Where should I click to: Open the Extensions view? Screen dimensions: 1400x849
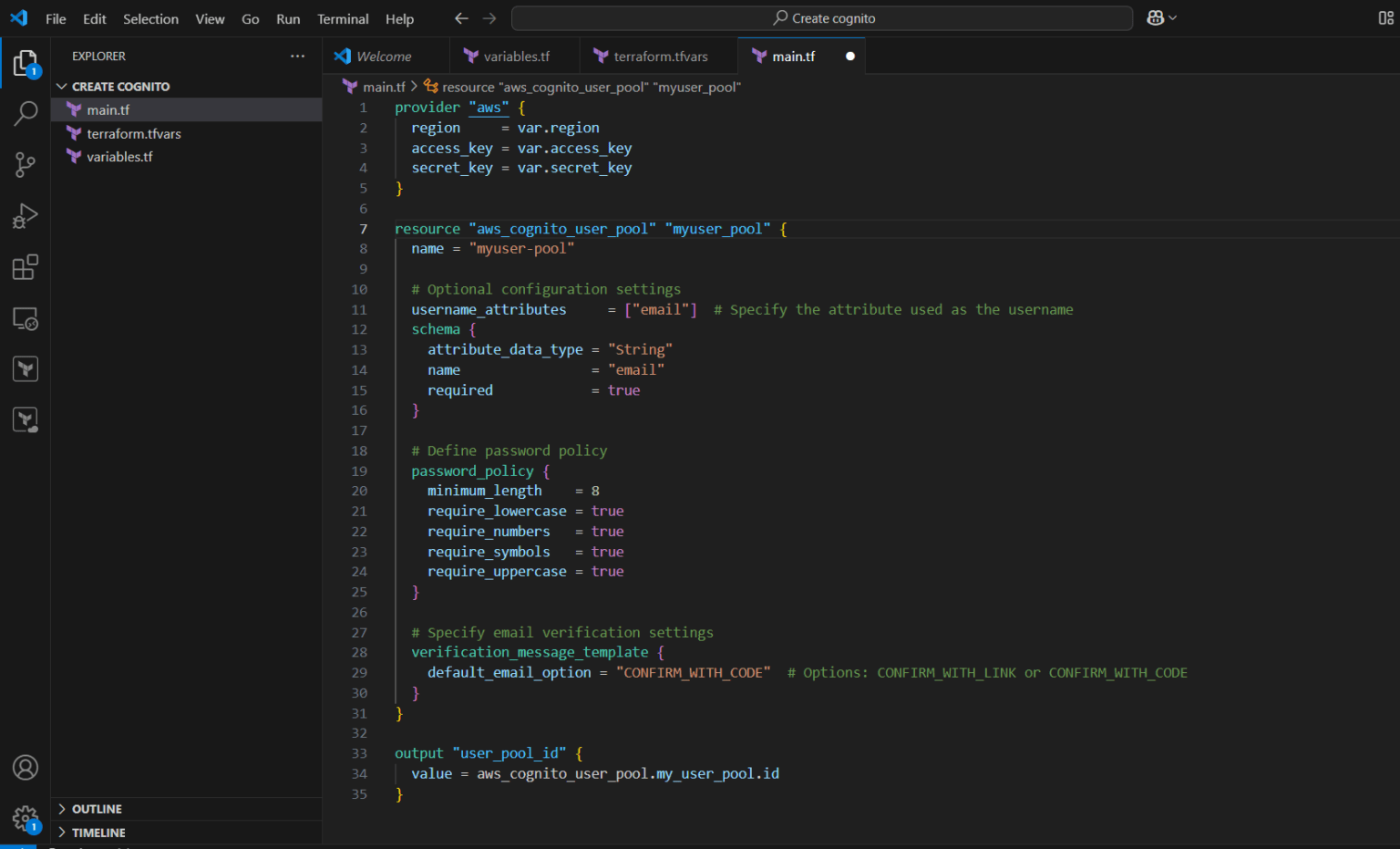[x=26, y=266]
